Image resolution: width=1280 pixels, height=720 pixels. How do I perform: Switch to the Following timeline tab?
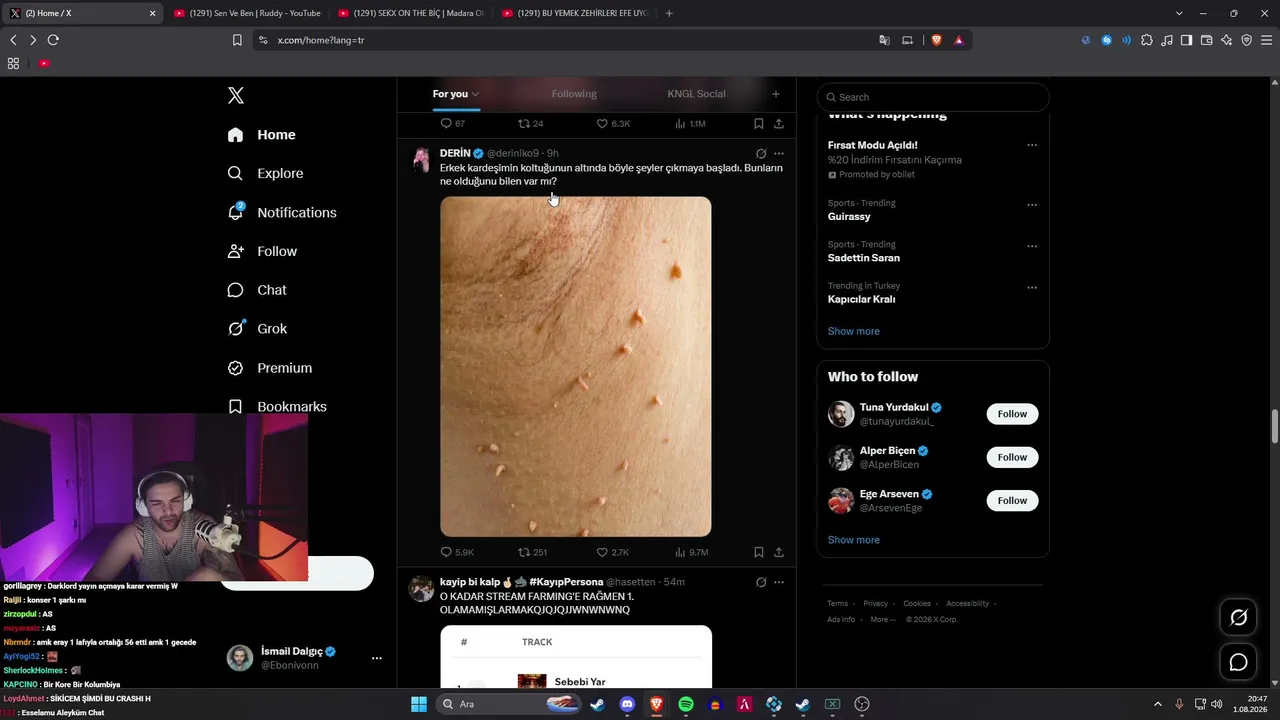tap(574, 94)
